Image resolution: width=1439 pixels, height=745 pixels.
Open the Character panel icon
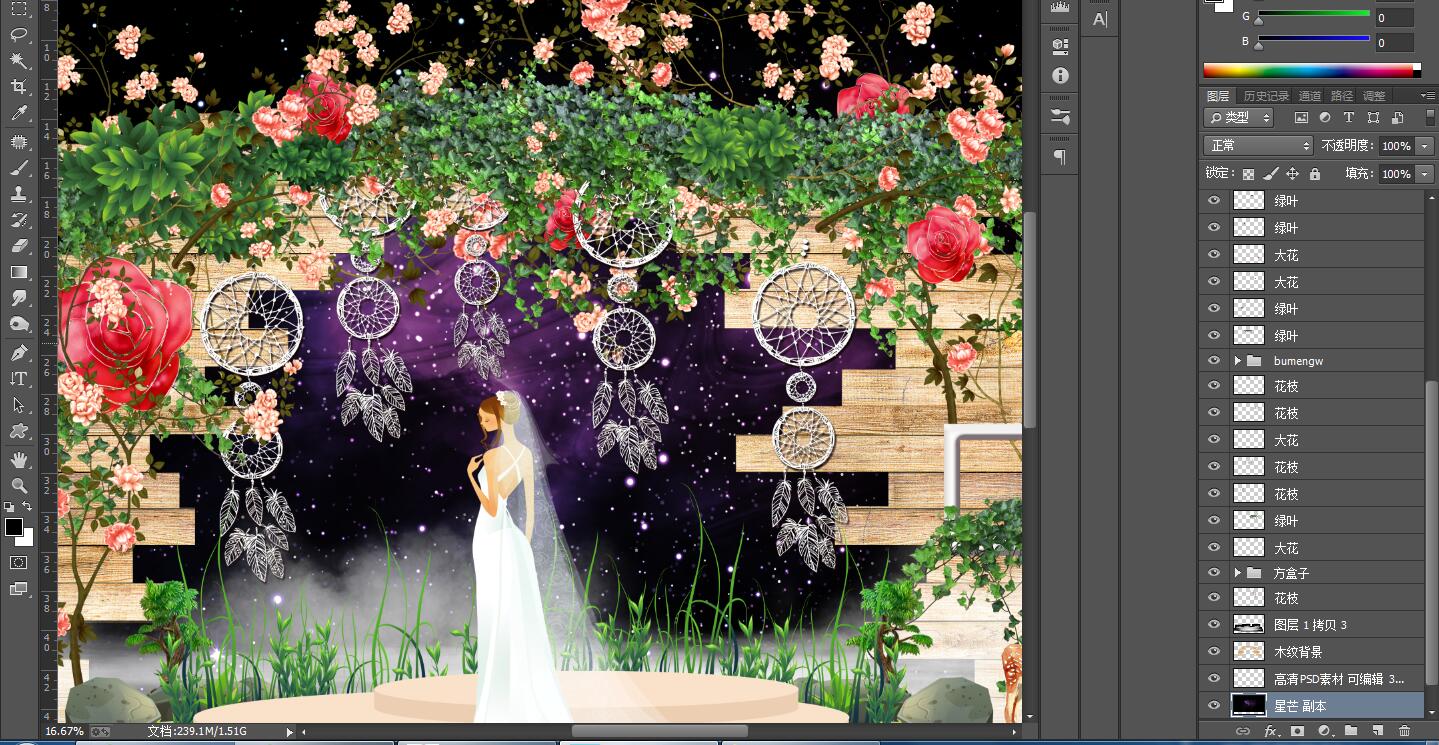(x=1100, y=19)
